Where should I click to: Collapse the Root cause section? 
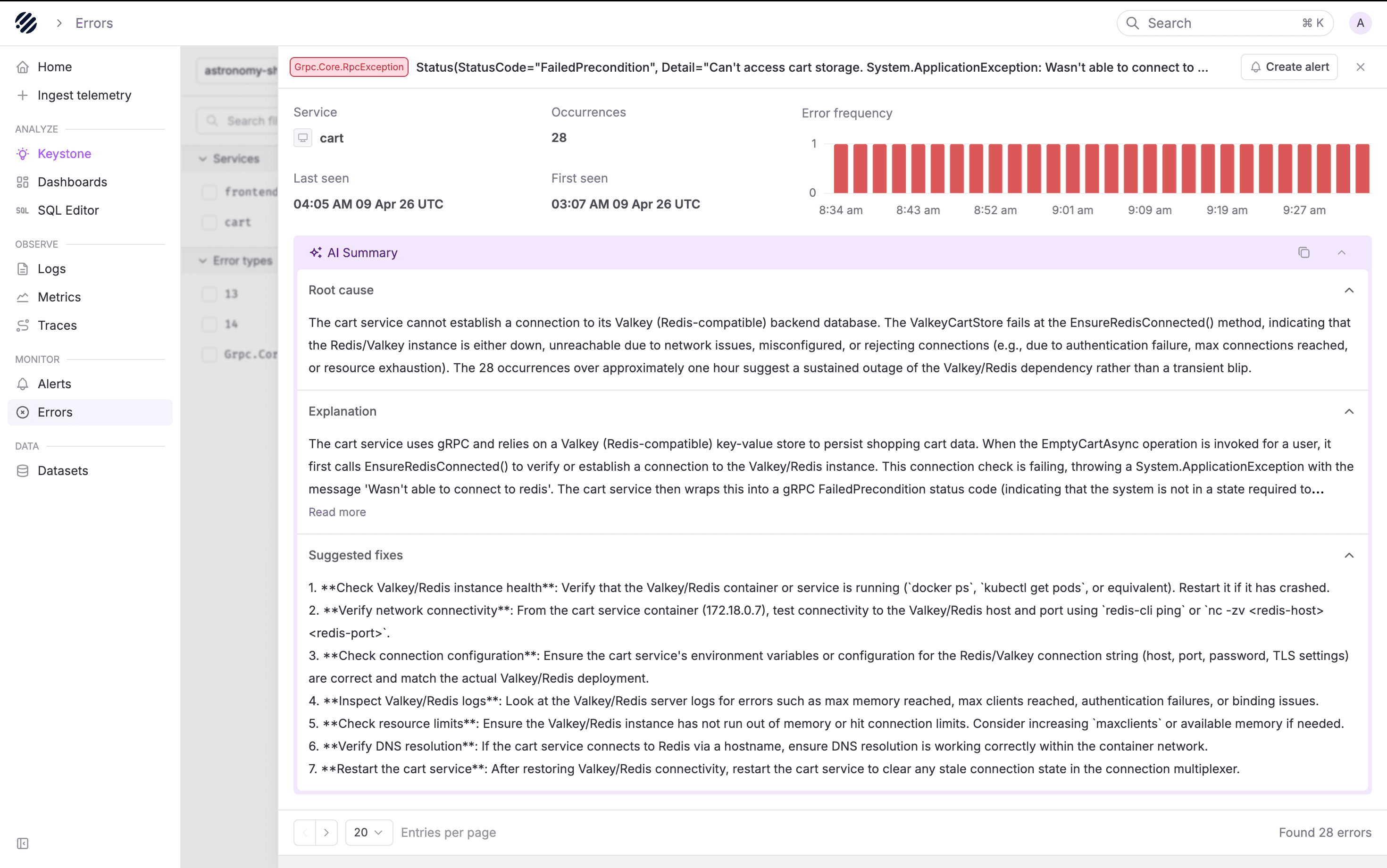[x=1349, y=290]
